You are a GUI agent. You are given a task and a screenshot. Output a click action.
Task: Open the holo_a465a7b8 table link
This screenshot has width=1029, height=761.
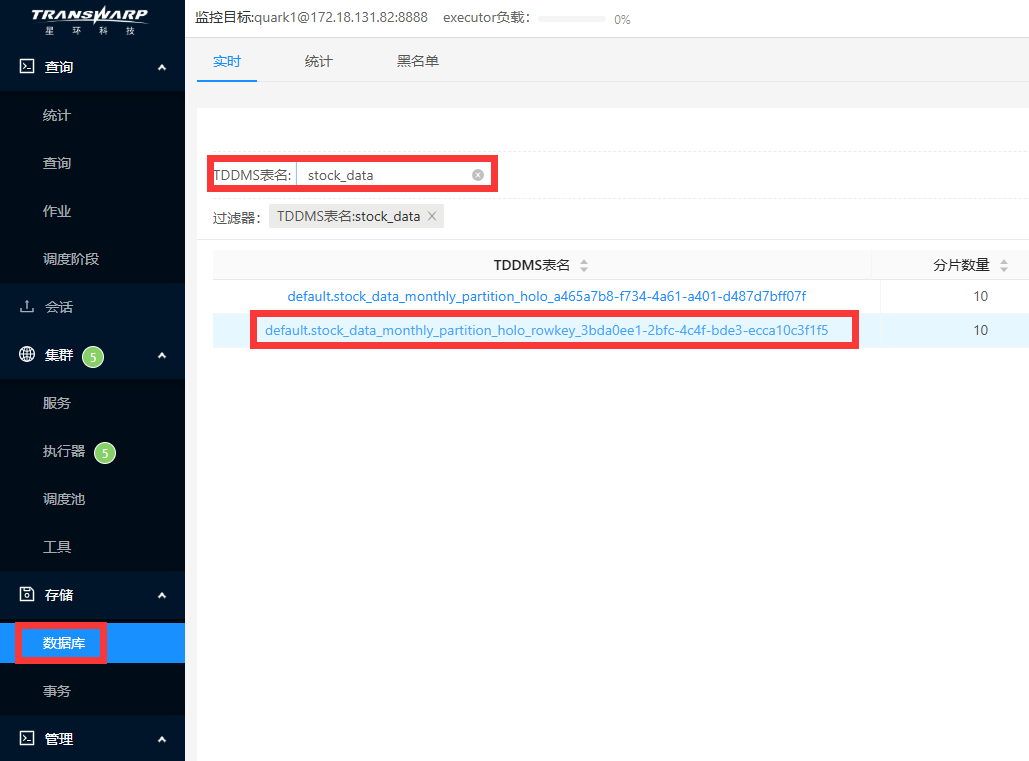pos(546,296)
